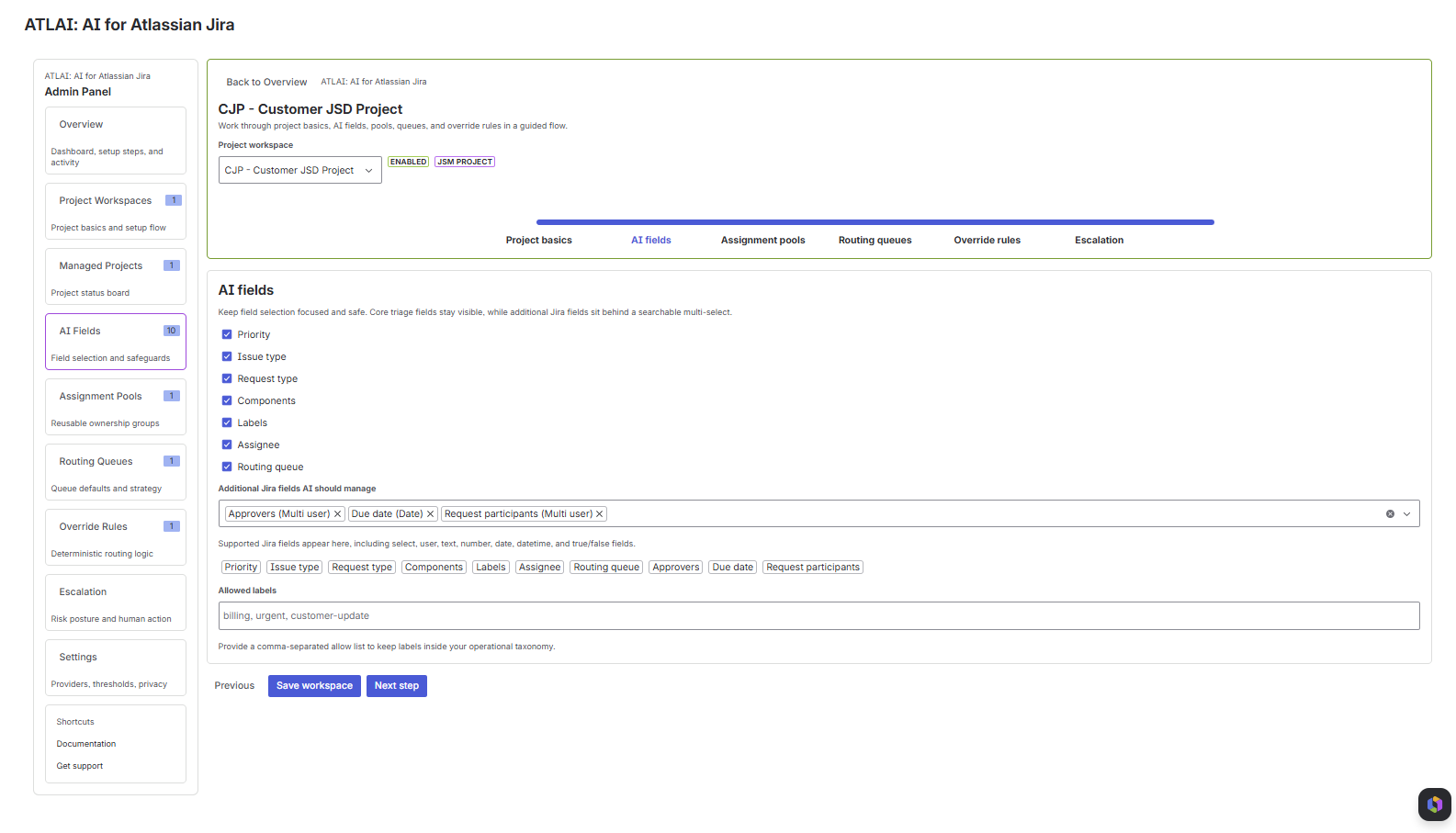Click the Assignee supported field tag

click(539, 568)
